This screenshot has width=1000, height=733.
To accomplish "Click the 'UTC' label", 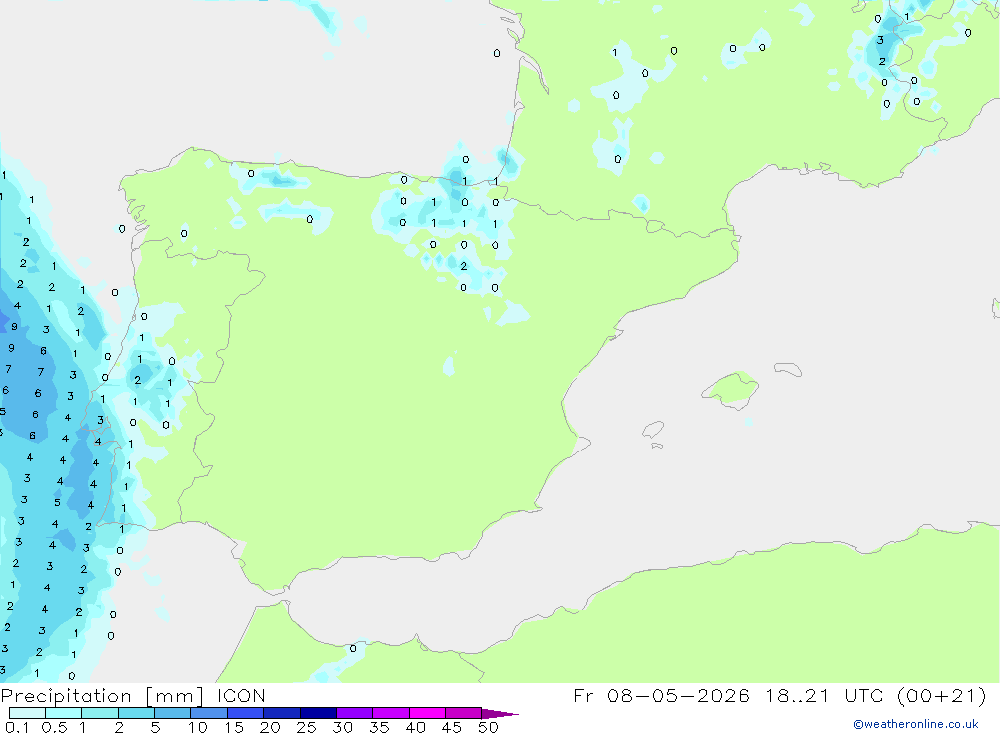I will (865, 695).
